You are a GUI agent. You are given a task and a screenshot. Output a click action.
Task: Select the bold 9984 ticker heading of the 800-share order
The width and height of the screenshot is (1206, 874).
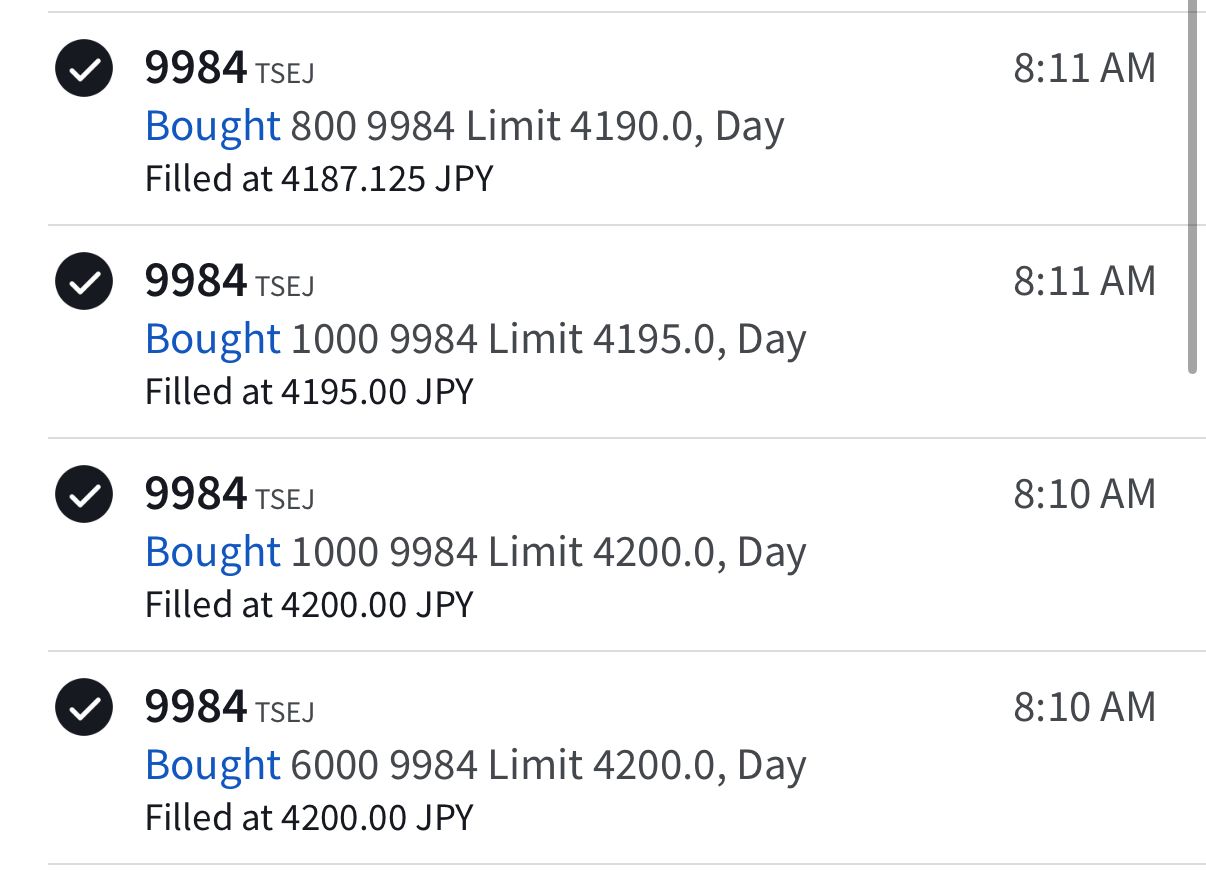pos(195,68)
